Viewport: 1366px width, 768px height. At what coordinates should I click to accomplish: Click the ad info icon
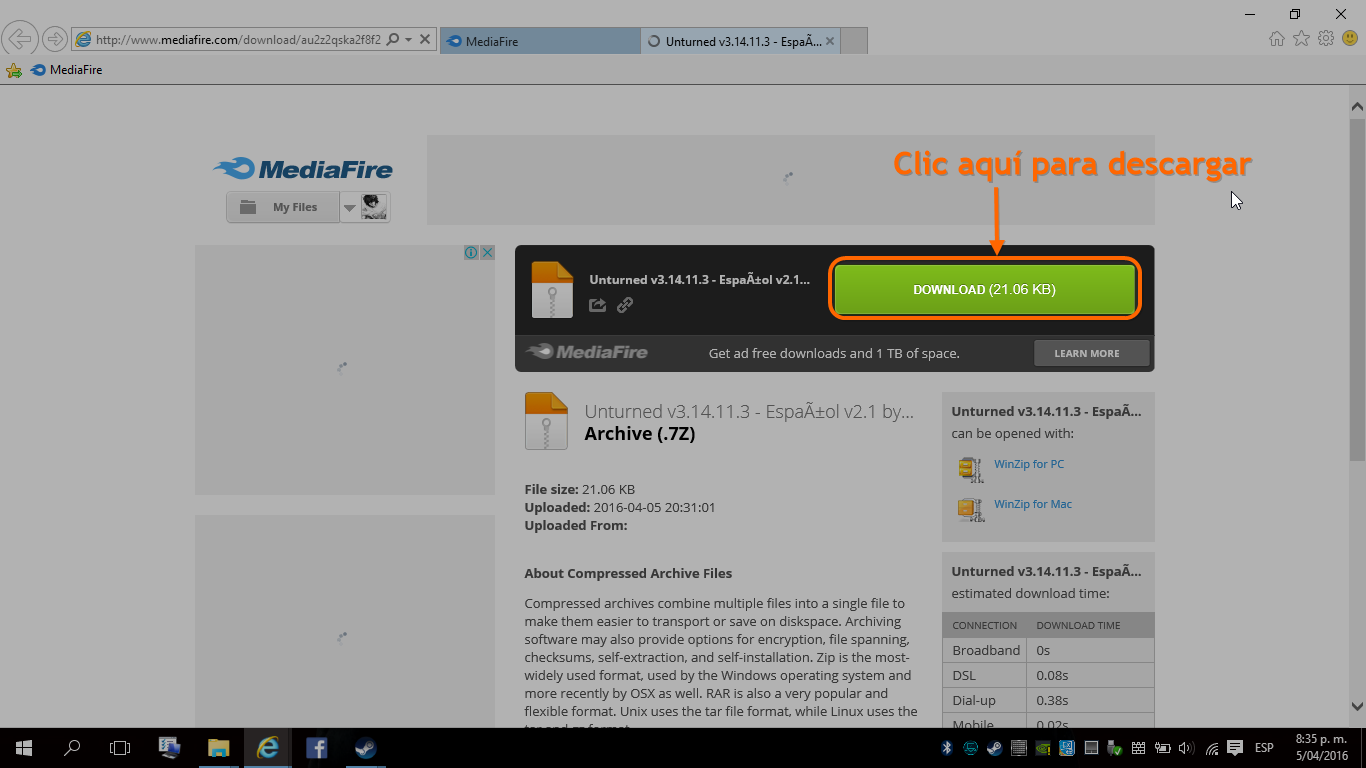[471, 253]
